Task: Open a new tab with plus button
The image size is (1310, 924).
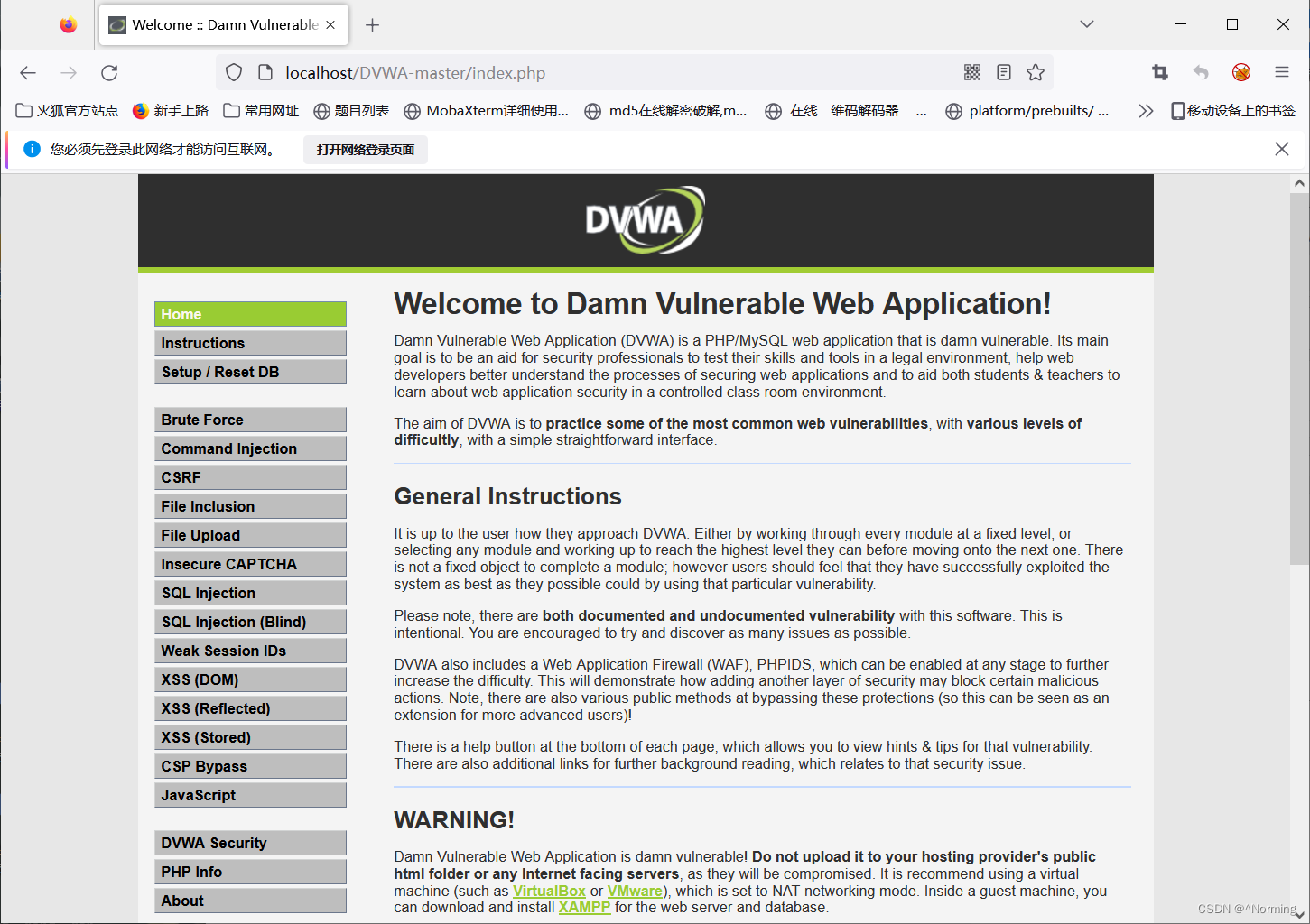Action: click(372, 25)
